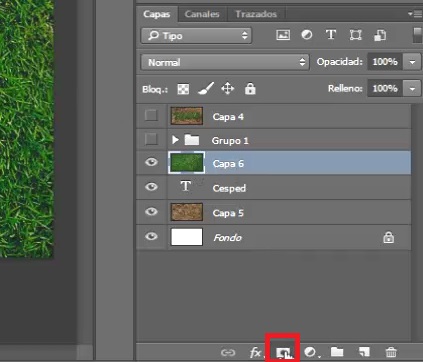Screen dimensions: 423x362
Task: Delete layer with the trash icon
Action: [x=391, y=352]
